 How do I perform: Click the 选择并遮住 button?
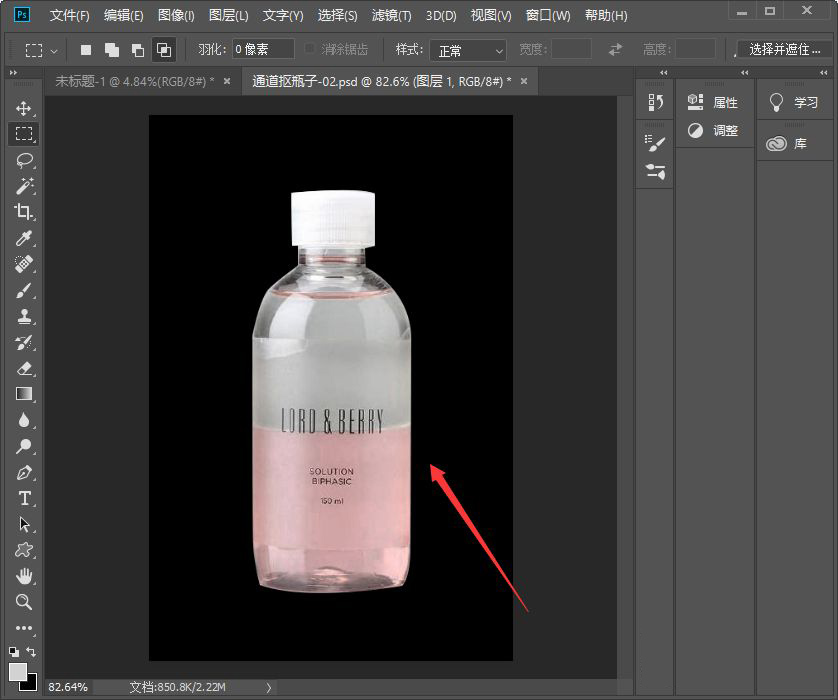tap(785, 49)
